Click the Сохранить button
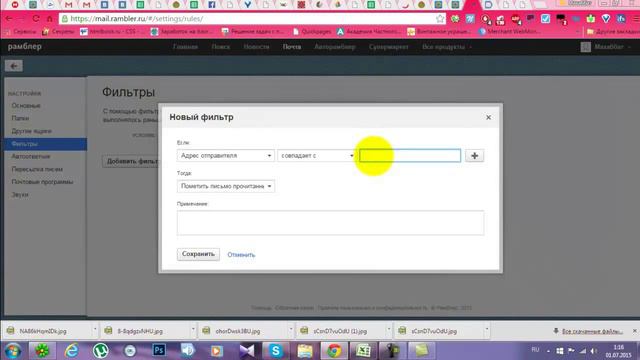Image resolution: width=640 pixels, height=360 pixels. pyautogui.click(x=198, y=254)
